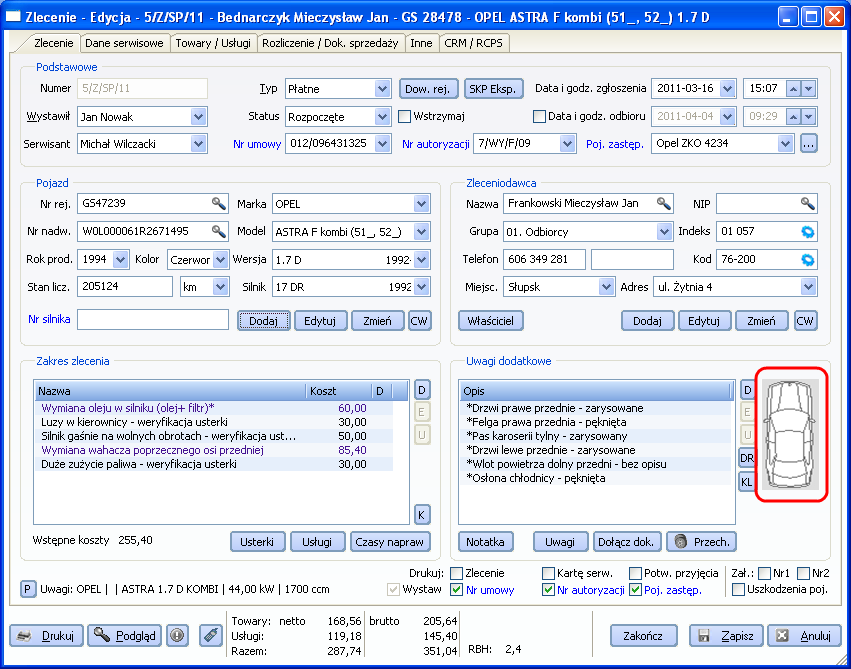Screen dimensions: 851x669
Task: Open the car damage diagram thumbnail
Action: pos(791,434)
